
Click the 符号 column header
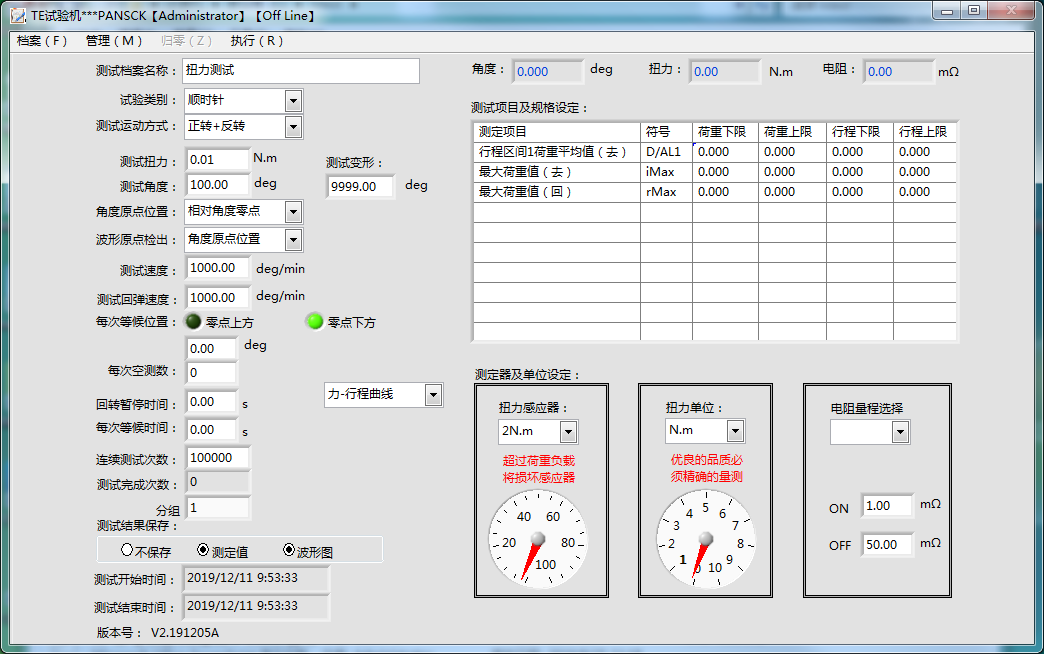tap(666, 132)
